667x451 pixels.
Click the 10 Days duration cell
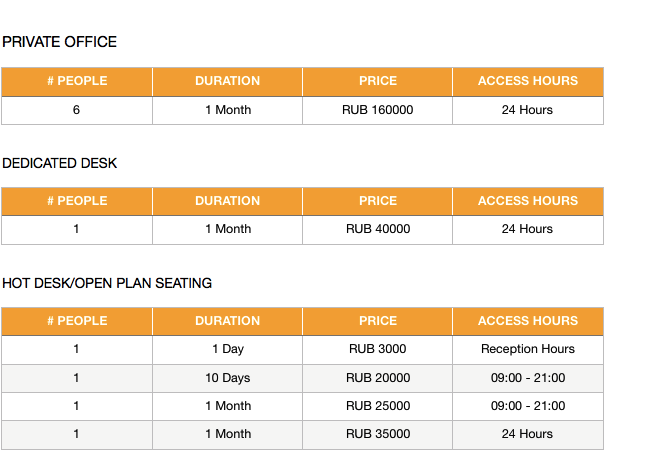point(228,378)
